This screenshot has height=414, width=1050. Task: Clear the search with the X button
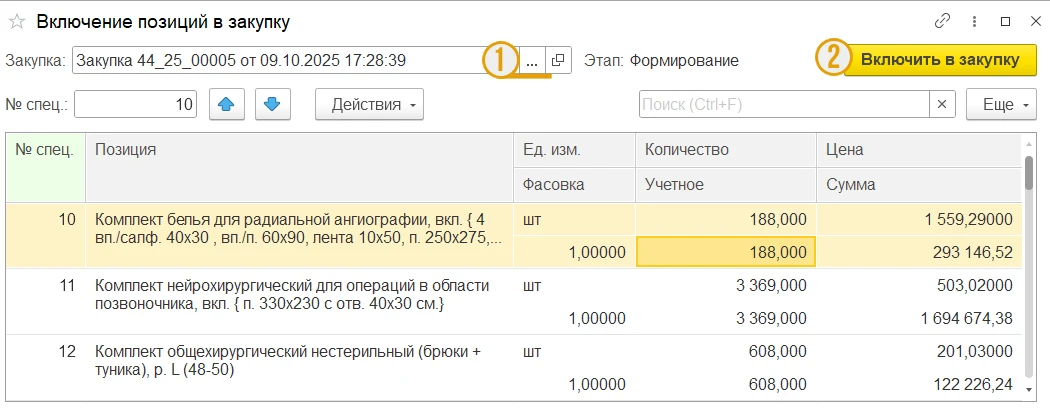(x=942, y=105)
